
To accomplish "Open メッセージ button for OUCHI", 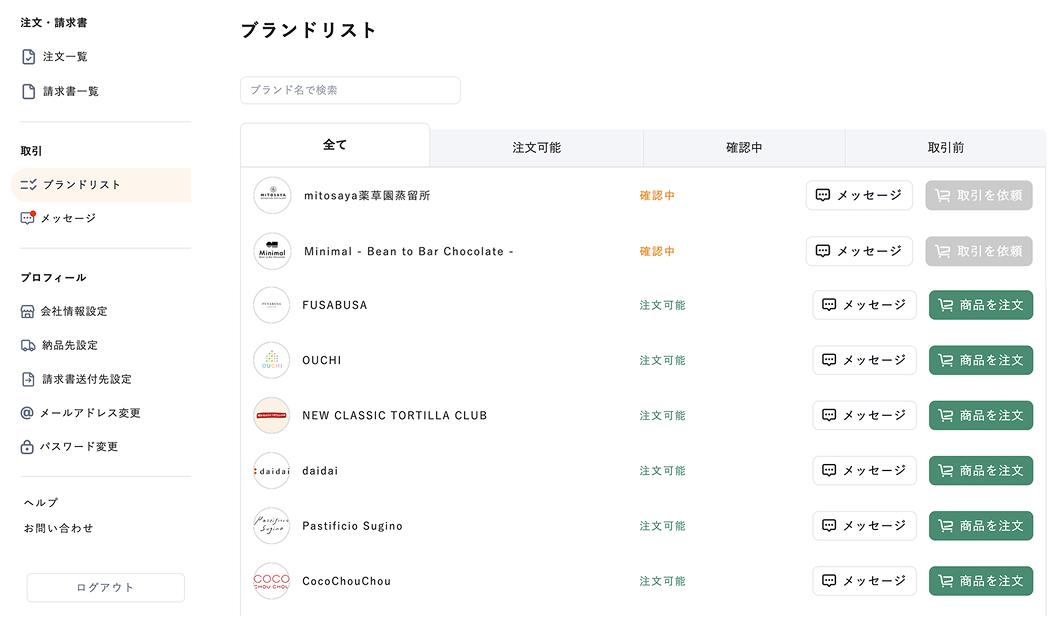I will tap(864, 360).
